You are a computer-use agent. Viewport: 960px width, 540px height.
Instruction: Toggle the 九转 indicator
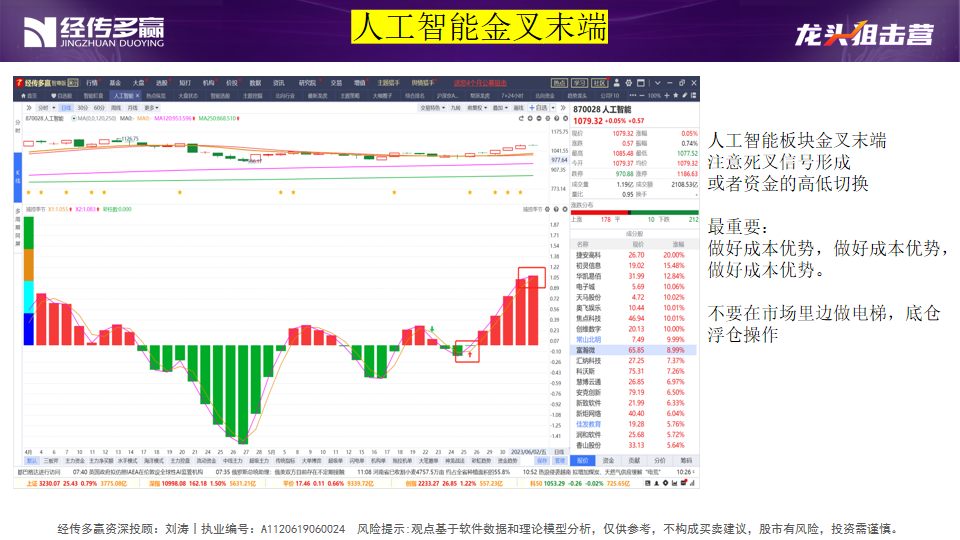pos(456,108)
